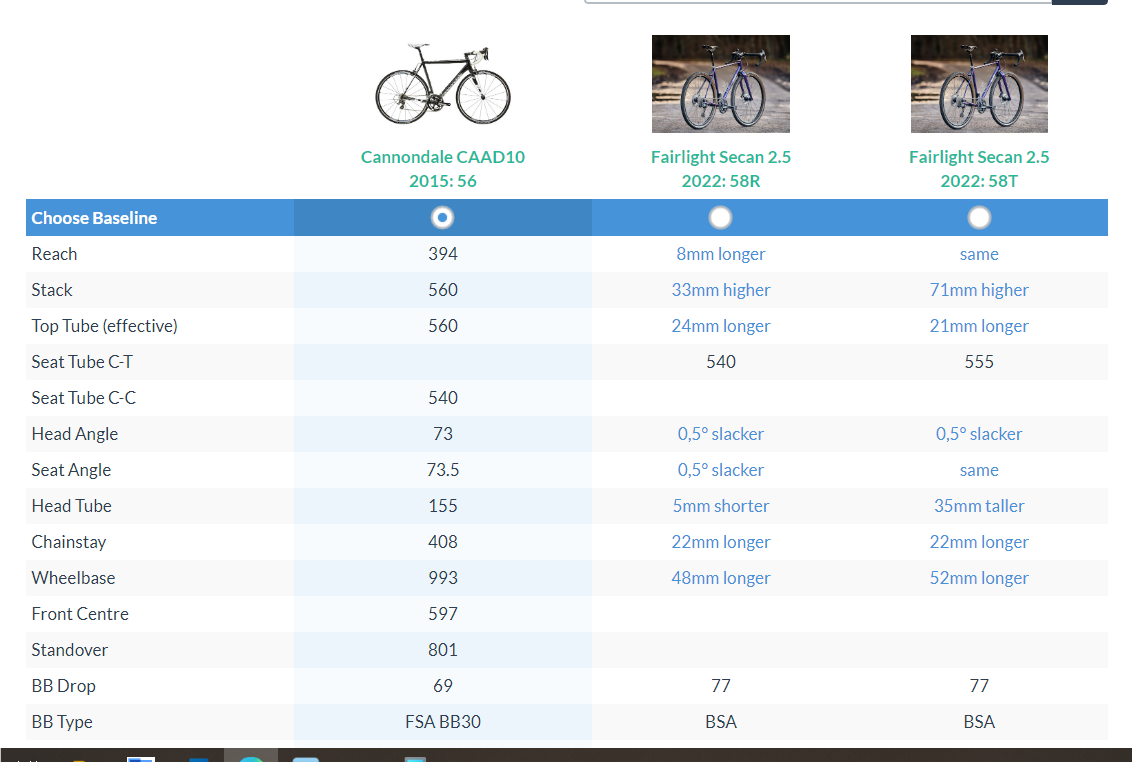Image resolution: width=1132 pixels, height=762 pixels.
Task: Click the Front Centre value 597
Action: point(443,614)
